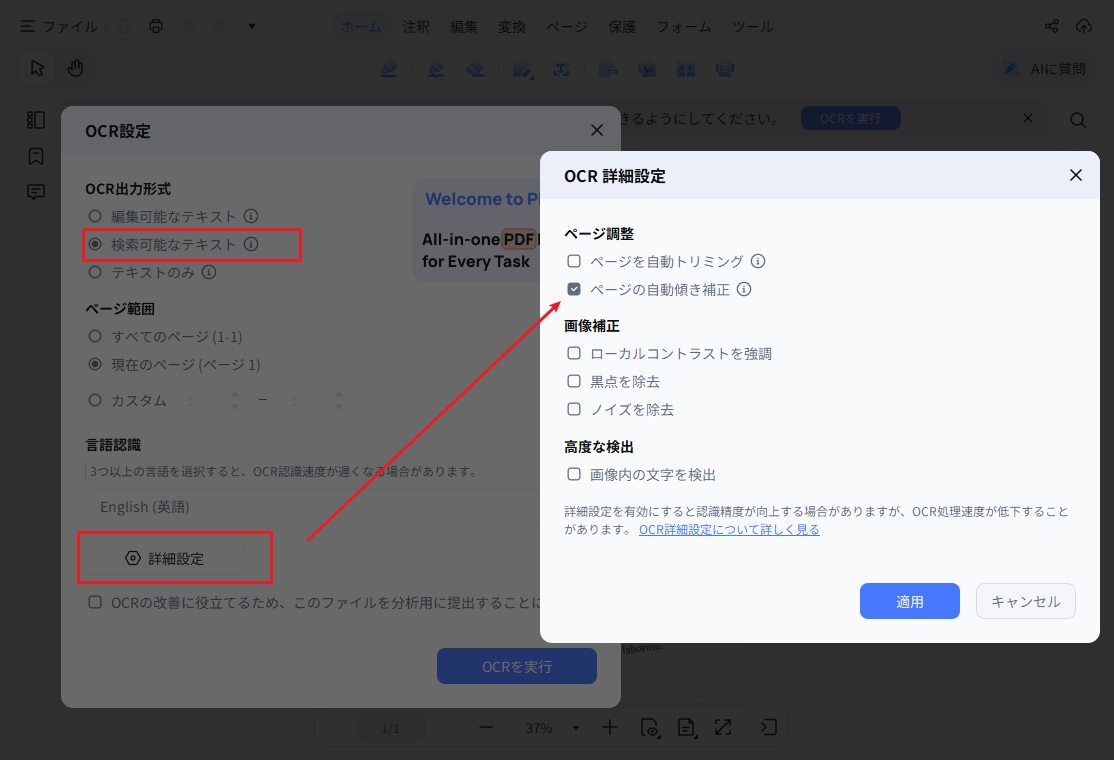
Task: Click the custom range end page stepper
Action: pos(339,401)
